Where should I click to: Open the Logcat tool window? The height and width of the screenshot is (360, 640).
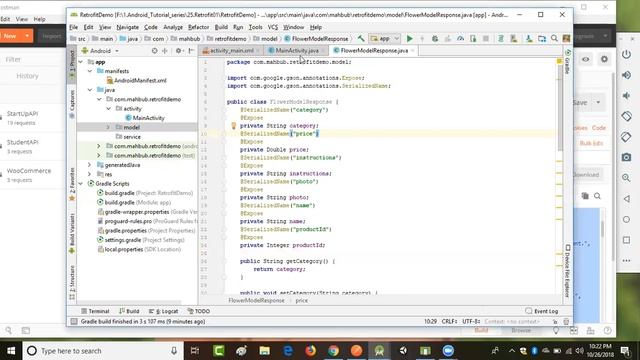tap(164, 311)
